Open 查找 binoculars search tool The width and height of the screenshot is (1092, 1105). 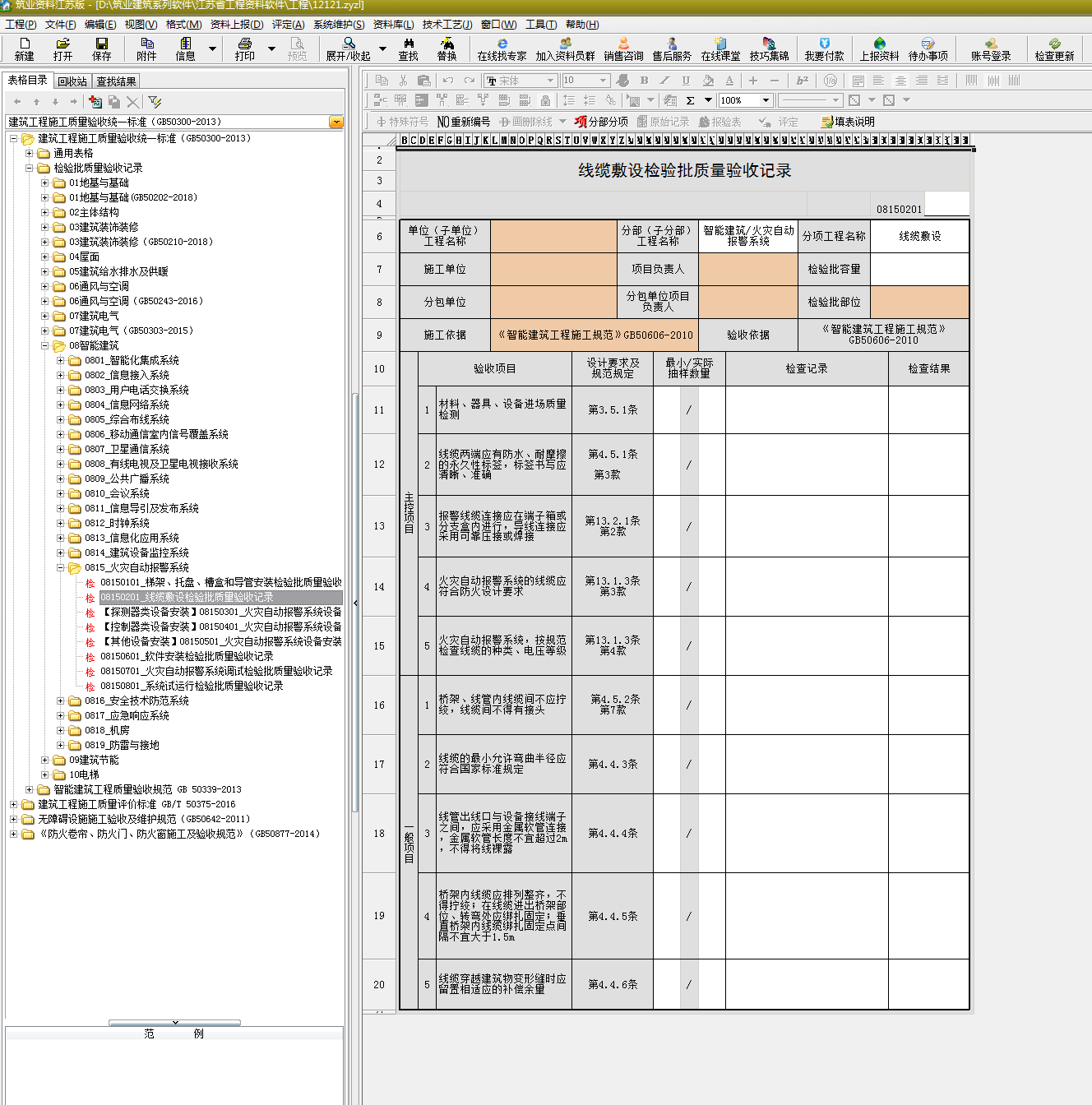point(409,49)
